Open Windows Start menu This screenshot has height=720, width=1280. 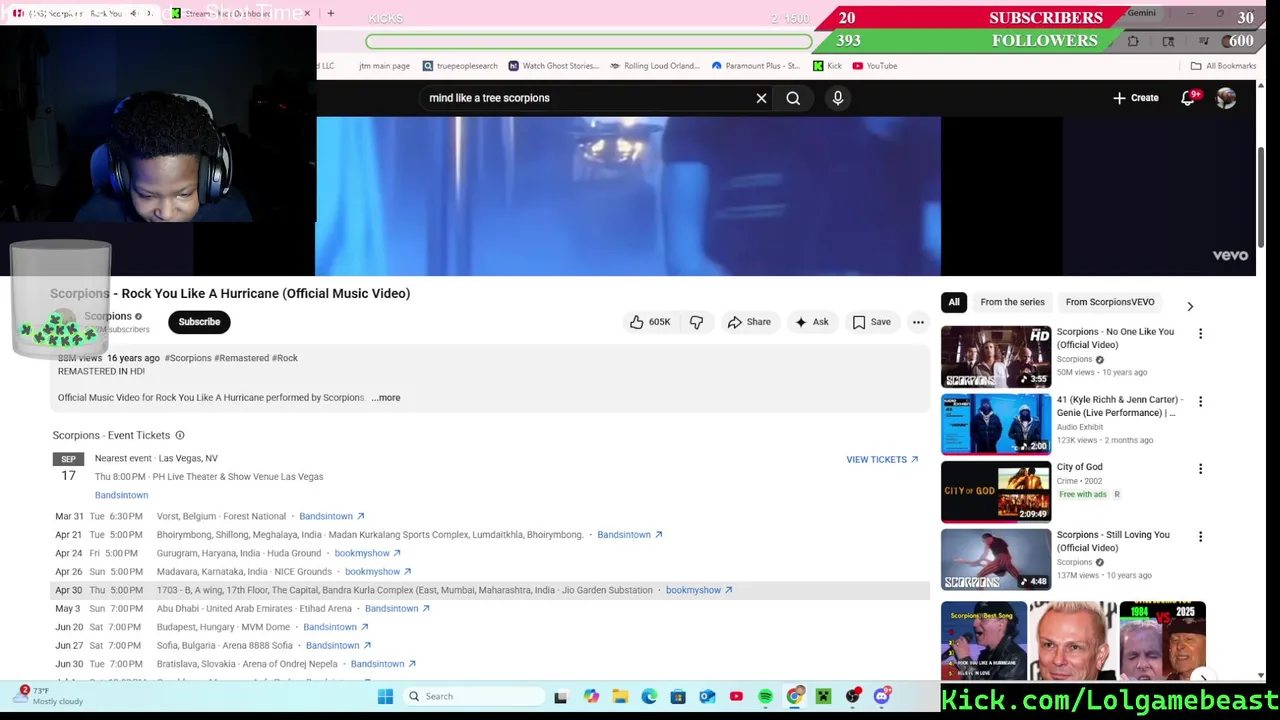click(x=385, y=696)
